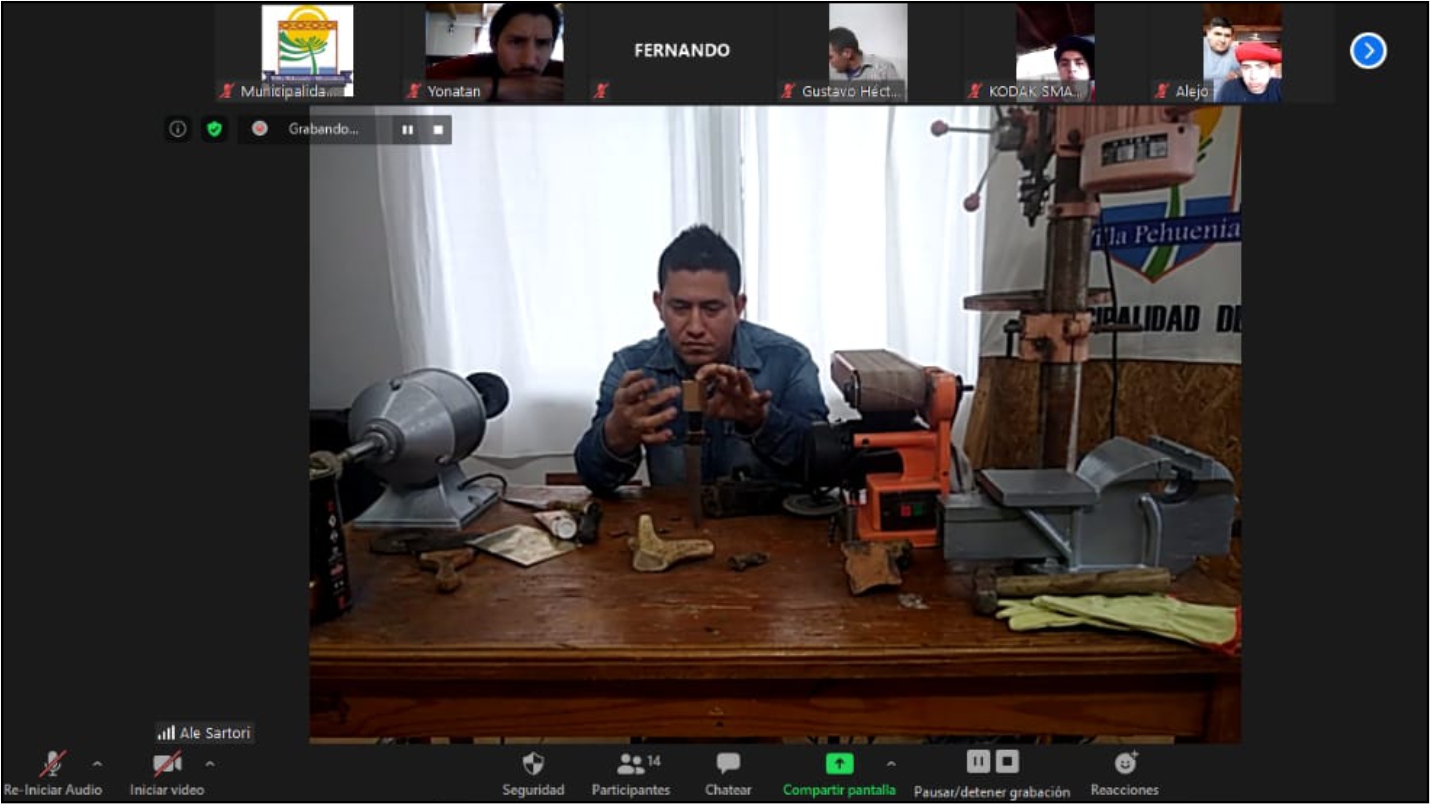Turn on camera with Iniciar video
The height and width of the screenshot is (804, 1430).
point(167,765)
